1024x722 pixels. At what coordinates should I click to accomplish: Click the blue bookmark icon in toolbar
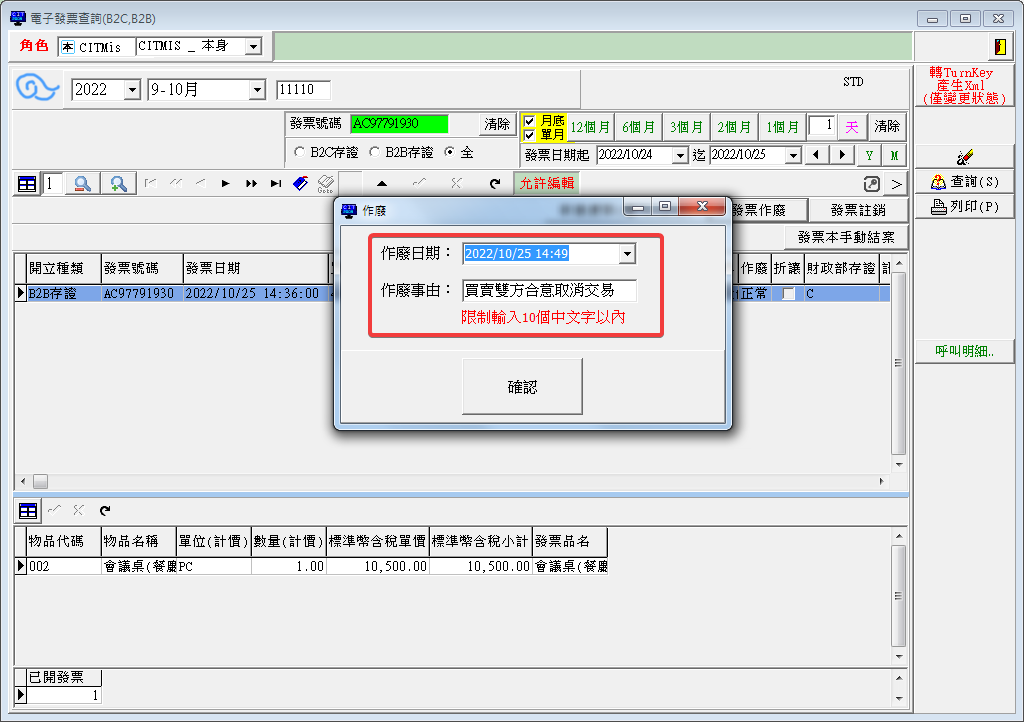[300, 183]
